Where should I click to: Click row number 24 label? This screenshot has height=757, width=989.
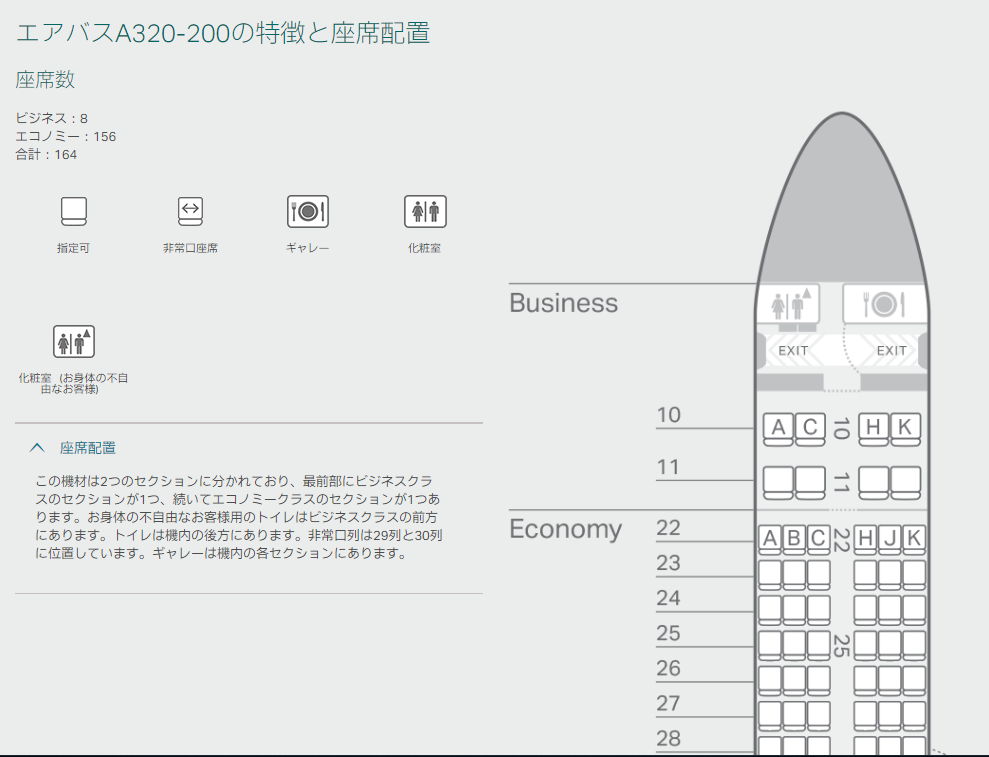668,598
